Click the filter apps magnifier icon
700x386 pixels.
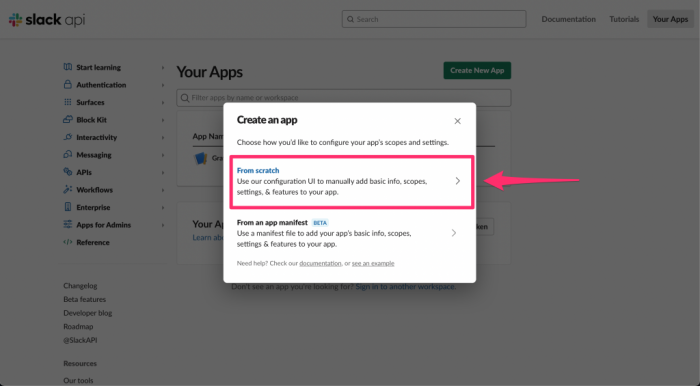click(x=185, y=98)
